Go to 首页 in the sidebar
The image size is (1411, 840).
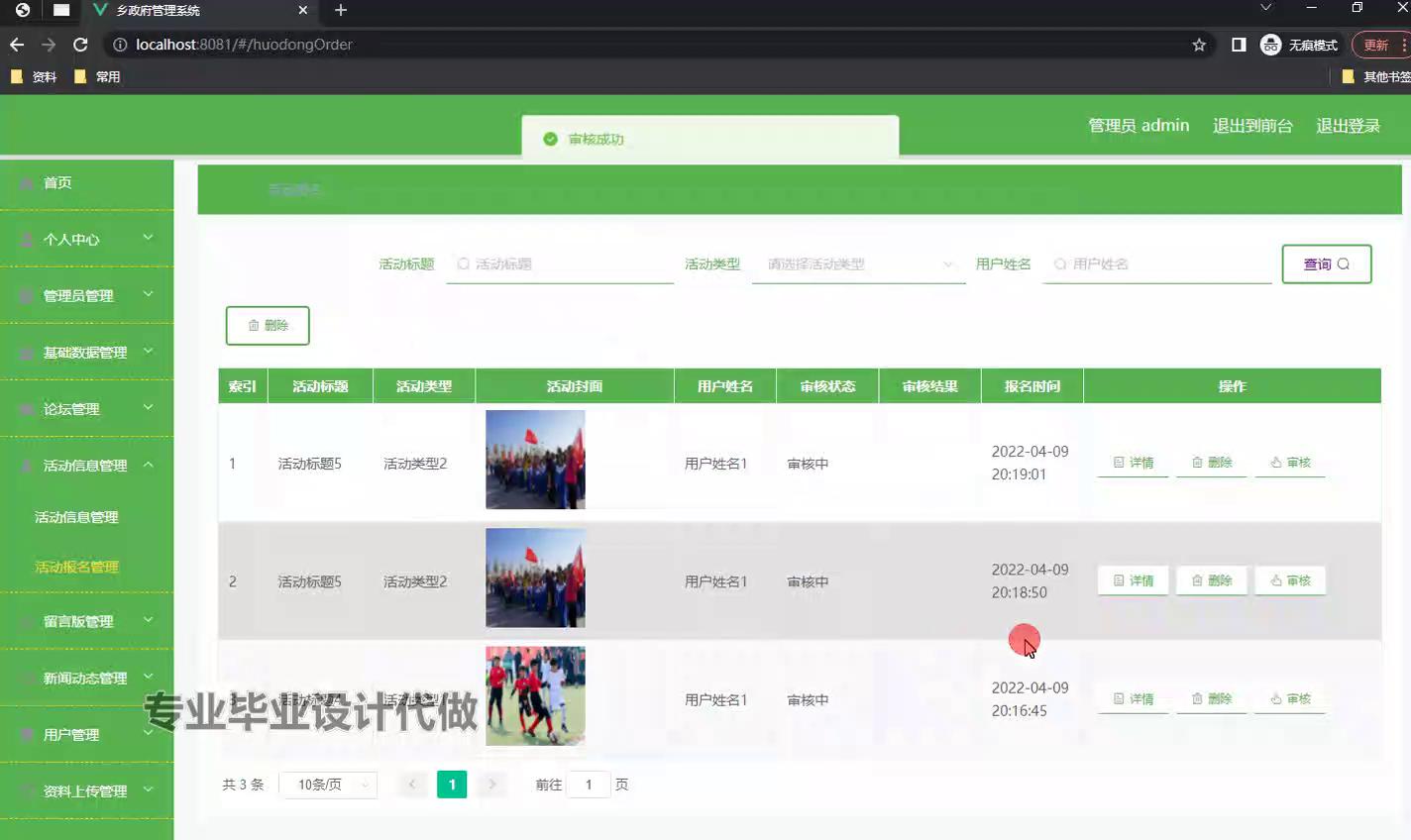click(57, 183)
